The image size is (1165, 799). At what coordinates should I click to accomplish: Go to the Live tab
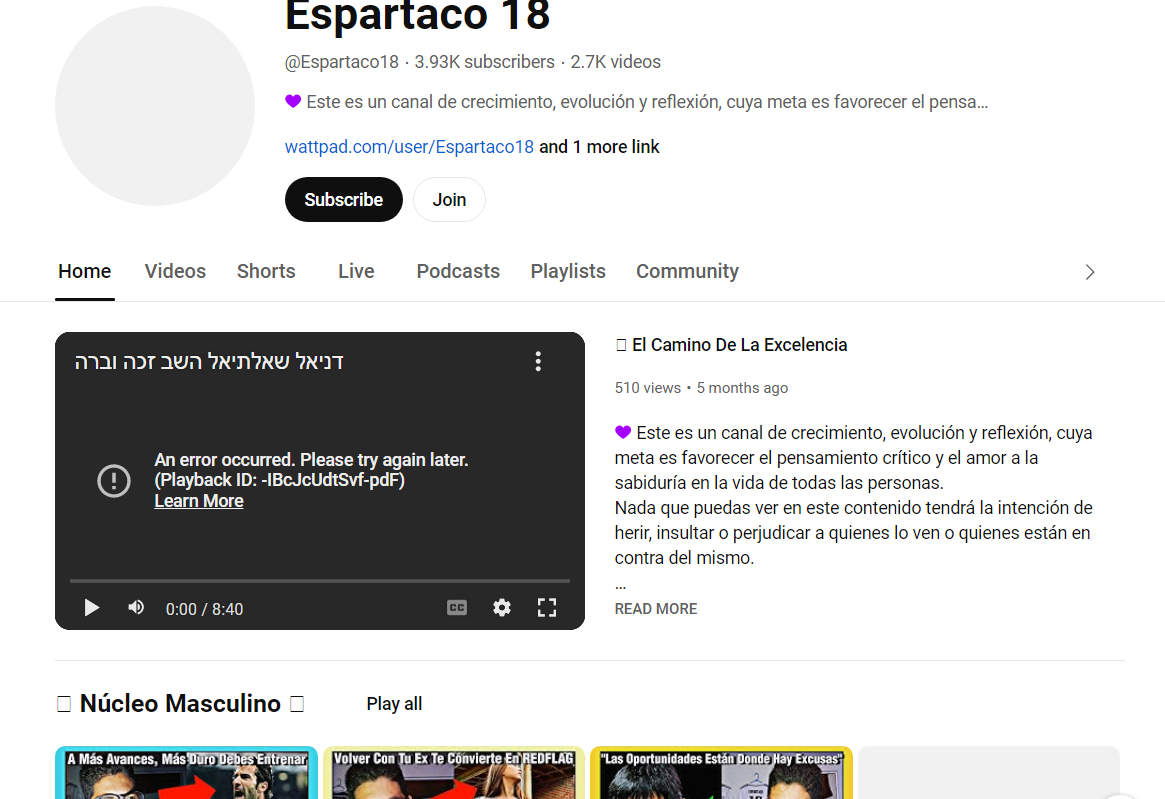click(x=356, y=271)
